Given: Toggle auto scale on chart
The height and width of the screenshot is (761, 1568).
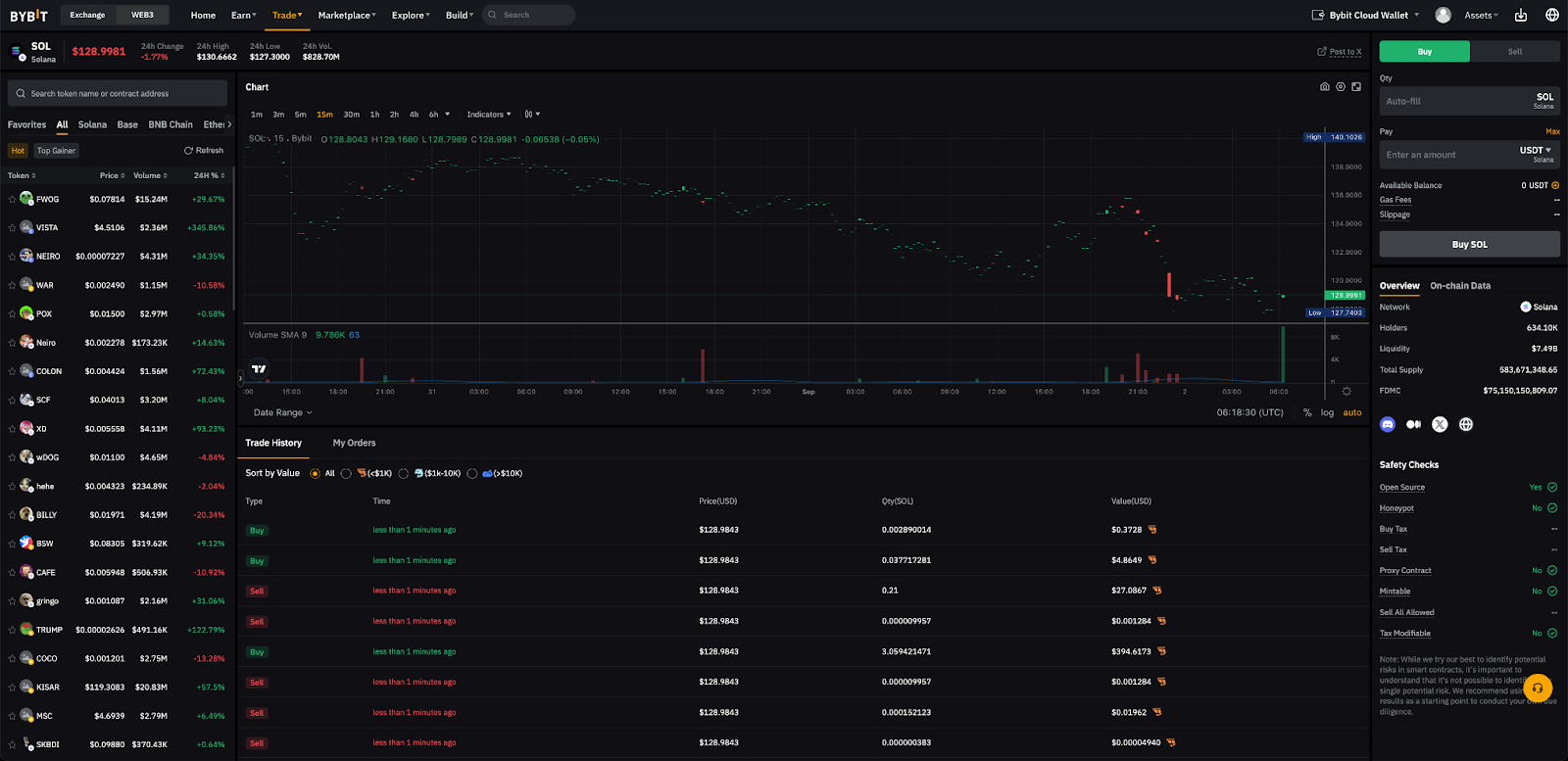Looking at the screenshot, I should tap(1352, 413).
